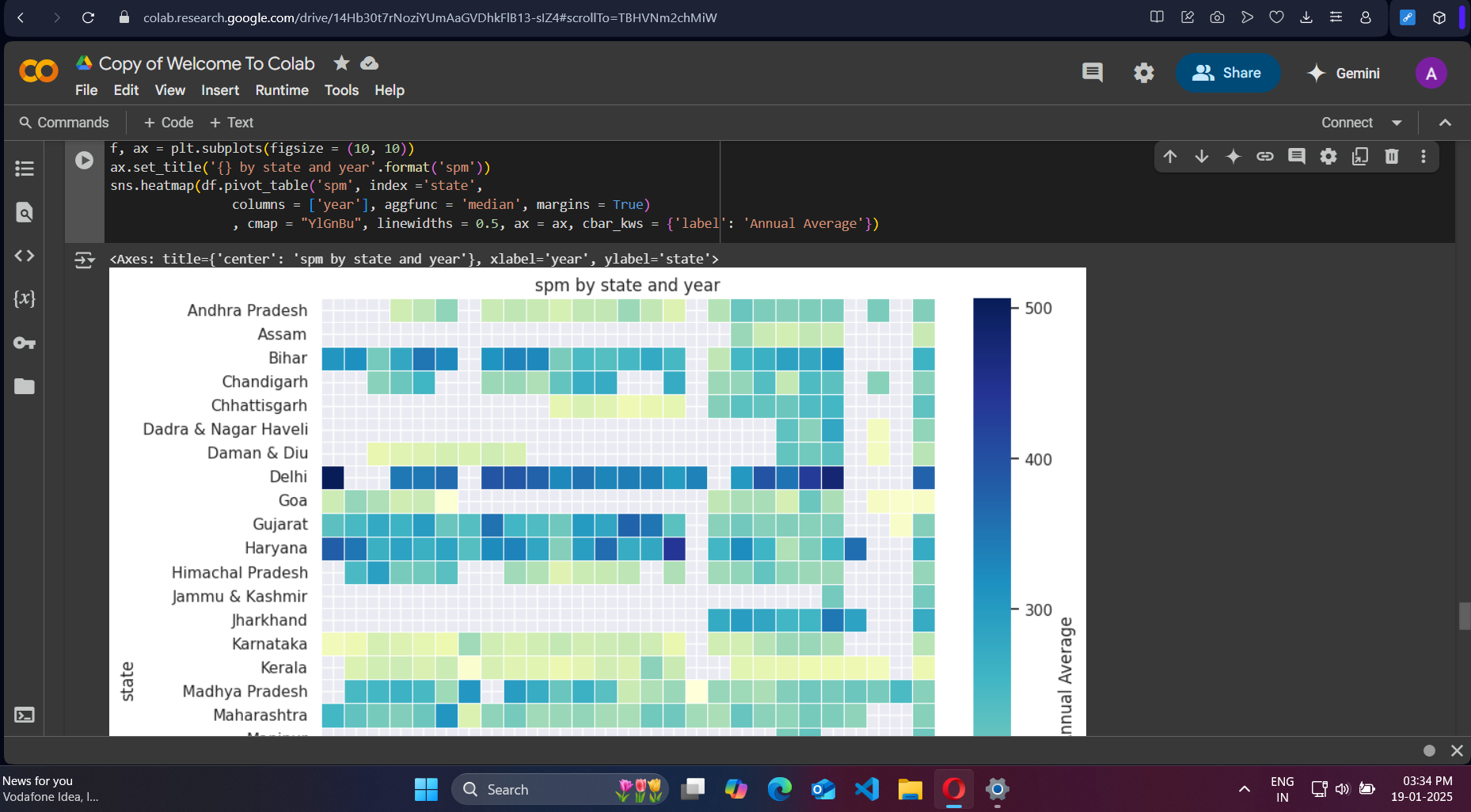Image resolution: width=1471 pixels, height=812 pixels.
Task: Open the Commands palette
Action: (64, 123)
